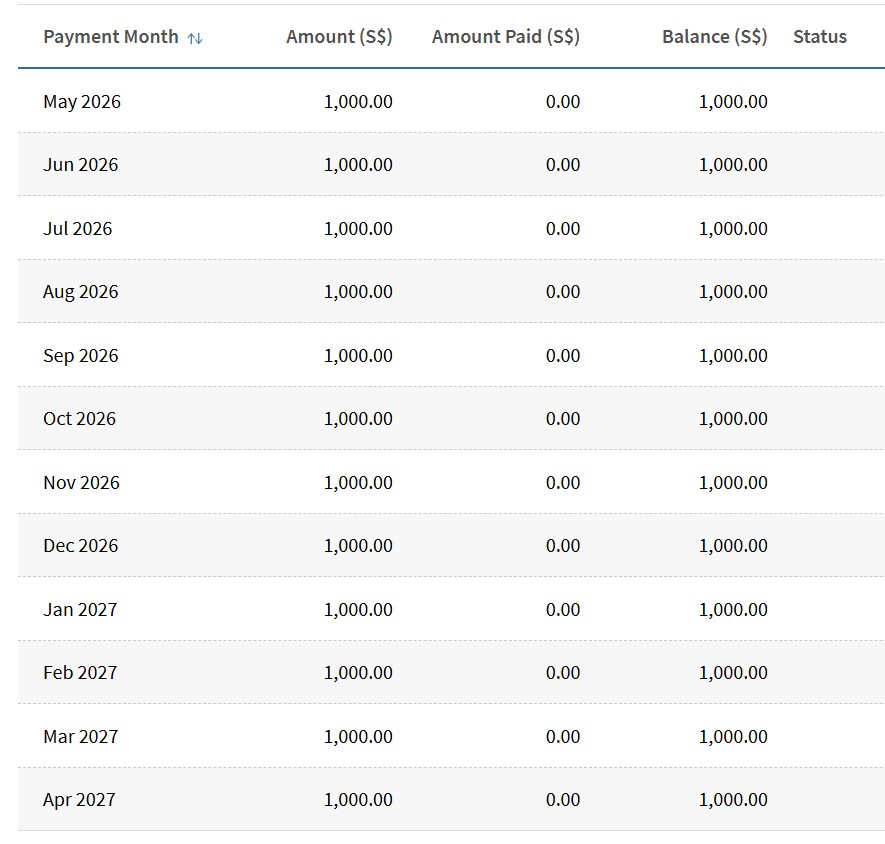Screen dimensions: 885x844
Task: Click the Oct 2026 amount value
Action: point(358,419)
